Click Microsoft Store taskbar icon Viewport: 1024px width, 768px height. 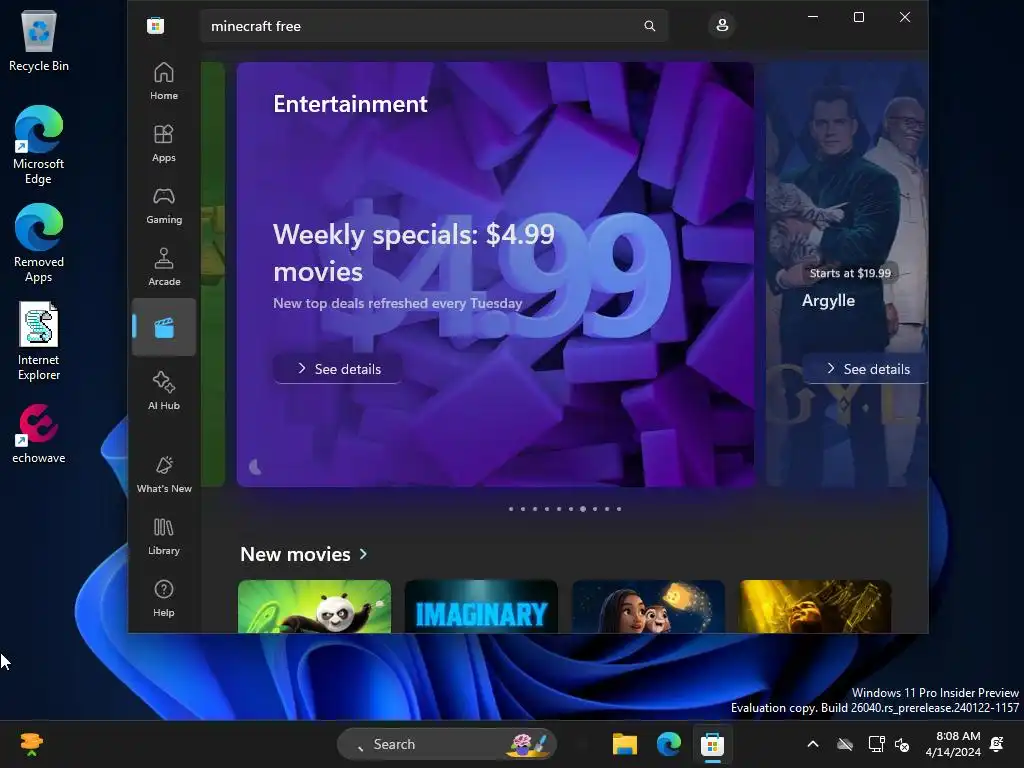coord(712,744)
